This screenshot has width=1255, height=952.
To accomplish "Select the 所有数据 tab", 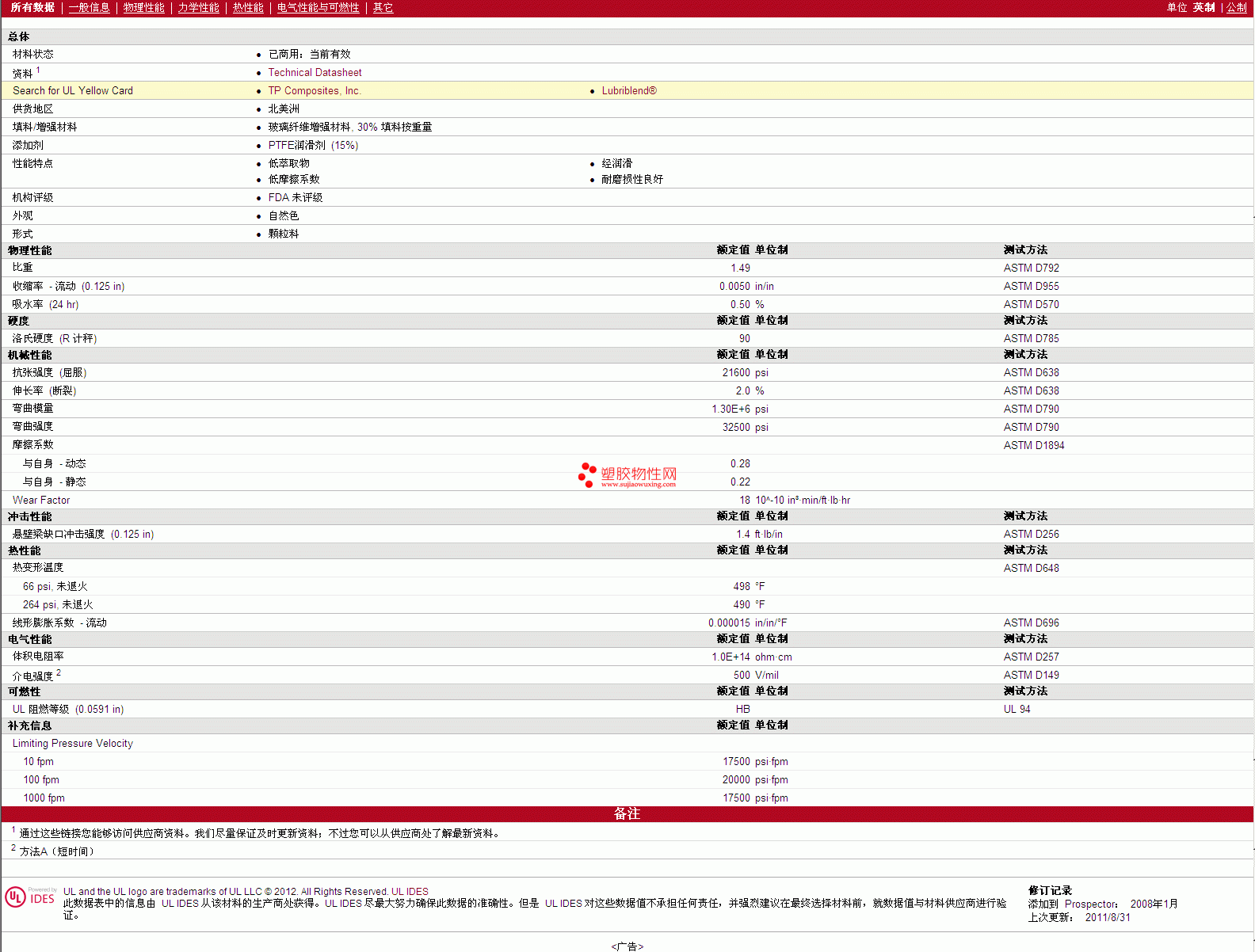I will click(32, 8).
